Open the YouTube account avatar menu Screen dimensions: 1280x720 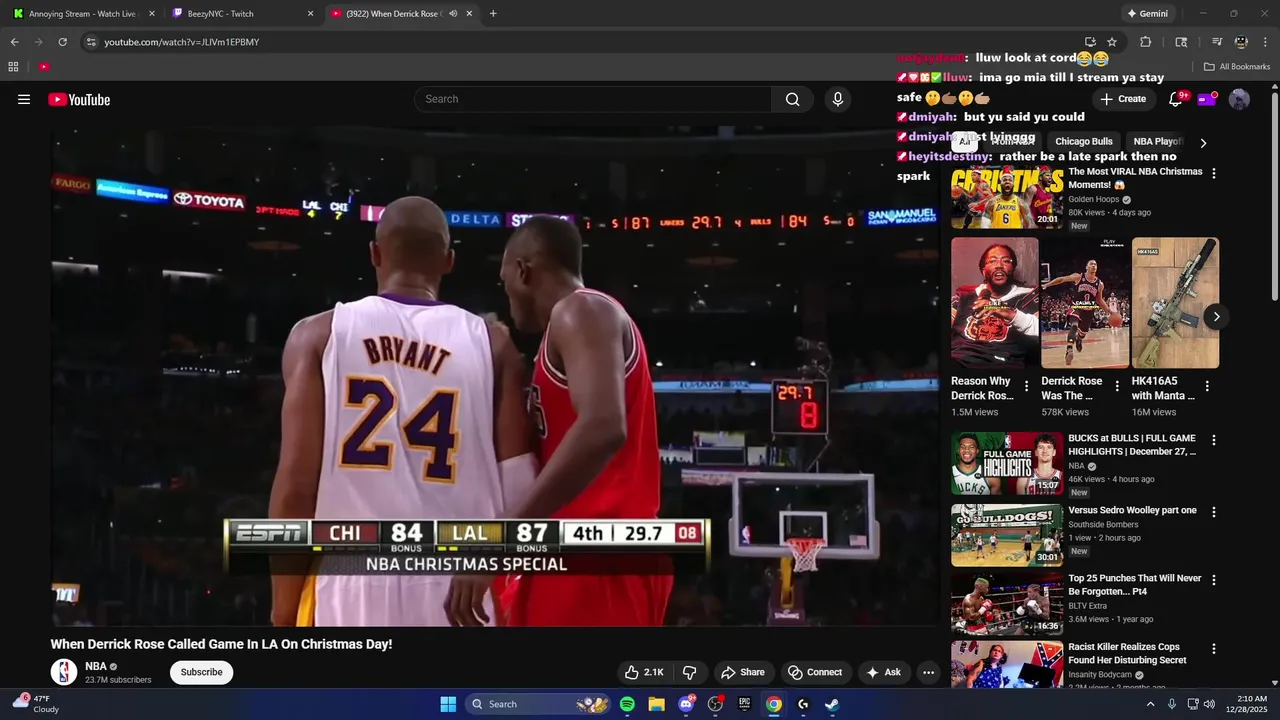point(1239,99)
